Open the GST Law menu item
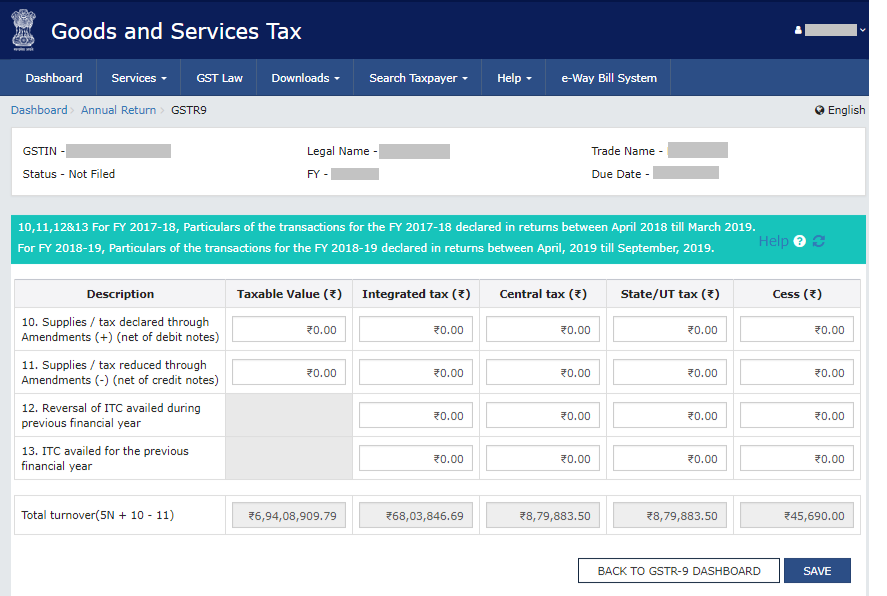 (x=218, y=78)
